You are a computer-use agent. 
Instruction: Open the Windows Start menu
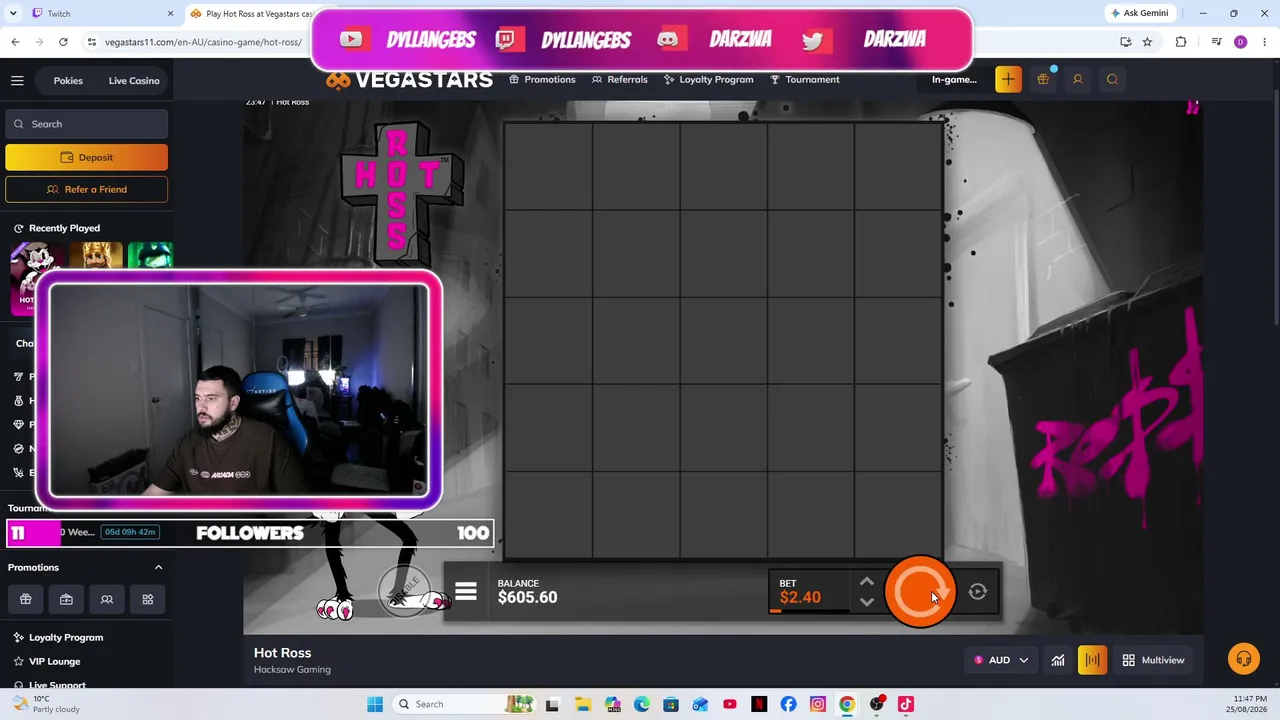coord(375,704)
